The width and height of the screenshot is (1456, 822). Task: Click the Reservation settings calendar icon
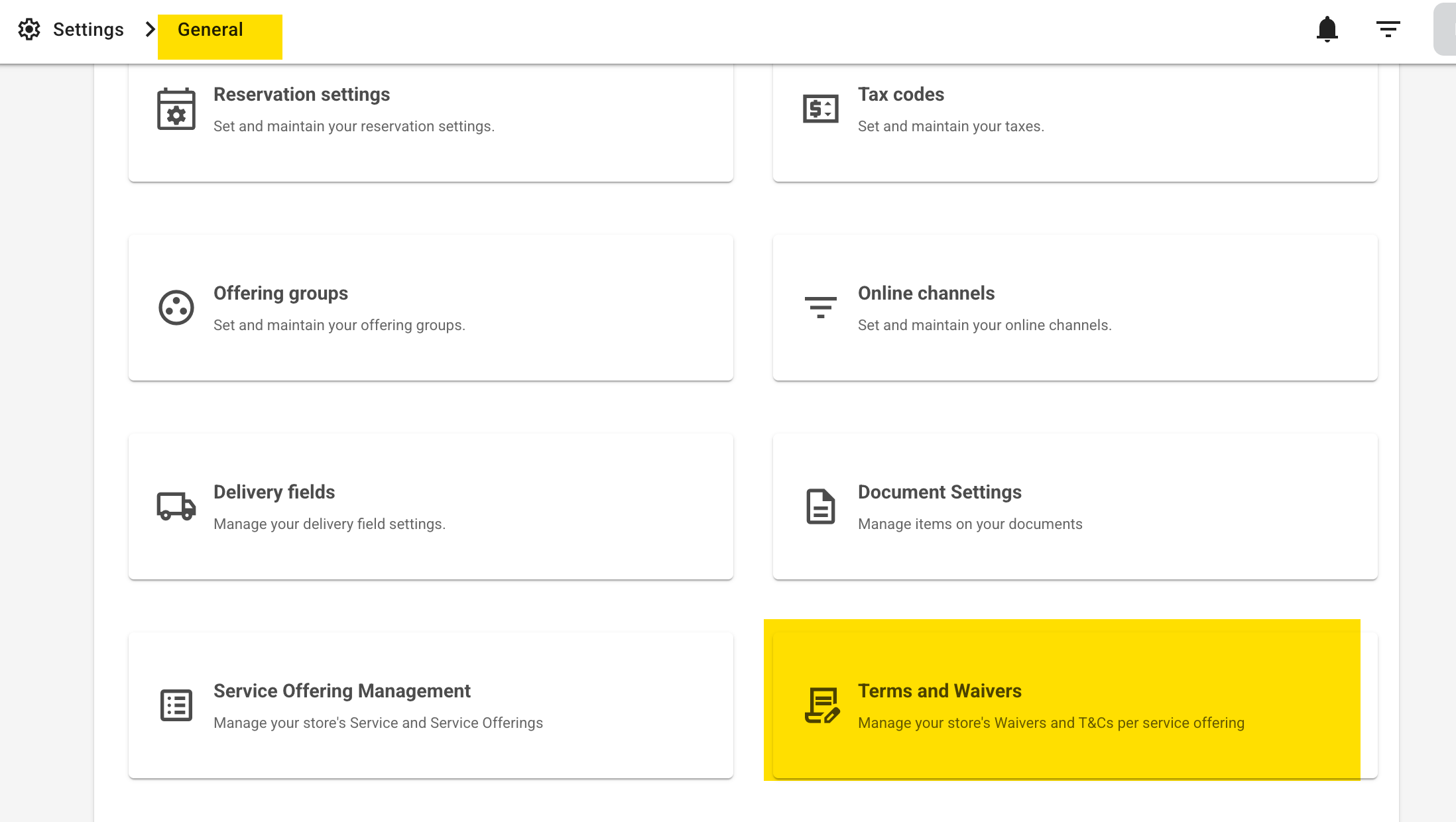click(176, 109)
